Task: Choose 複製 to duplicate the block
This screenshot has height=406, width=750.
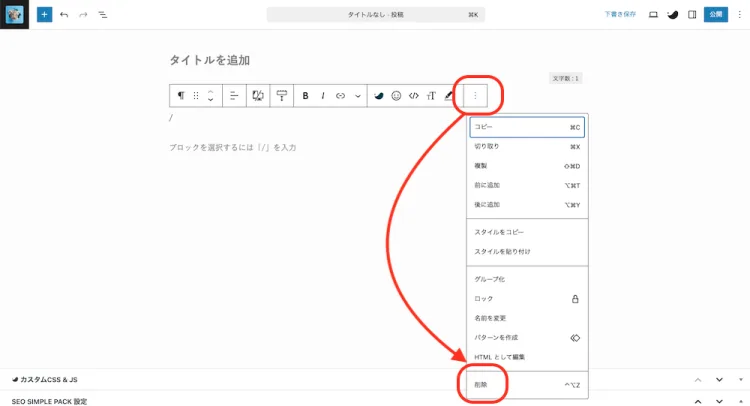Action: pos(527,166)
